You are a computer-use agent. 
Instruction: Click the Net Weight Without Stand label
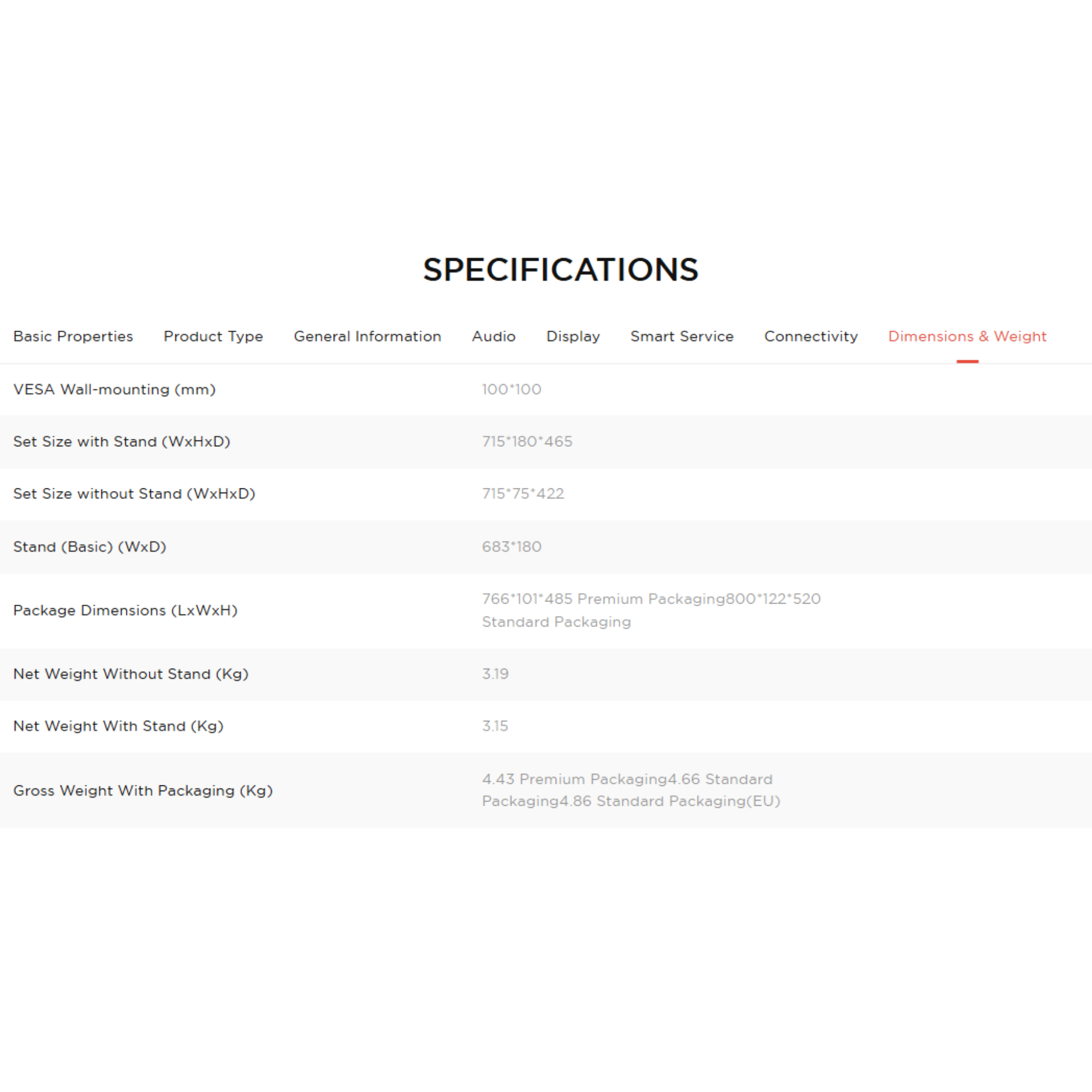tap(131, 674)
